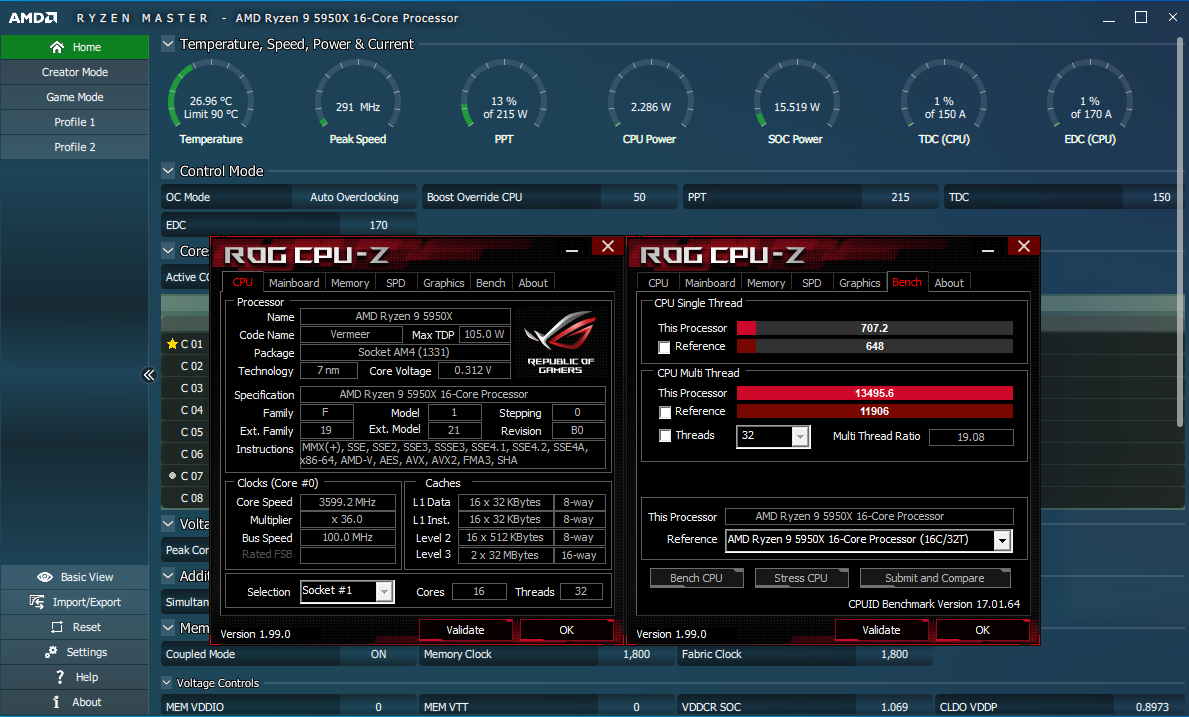Click the AMD logo in title bar
The height and width of the screenshot is (717, 1189).
[x=33, y=17]
